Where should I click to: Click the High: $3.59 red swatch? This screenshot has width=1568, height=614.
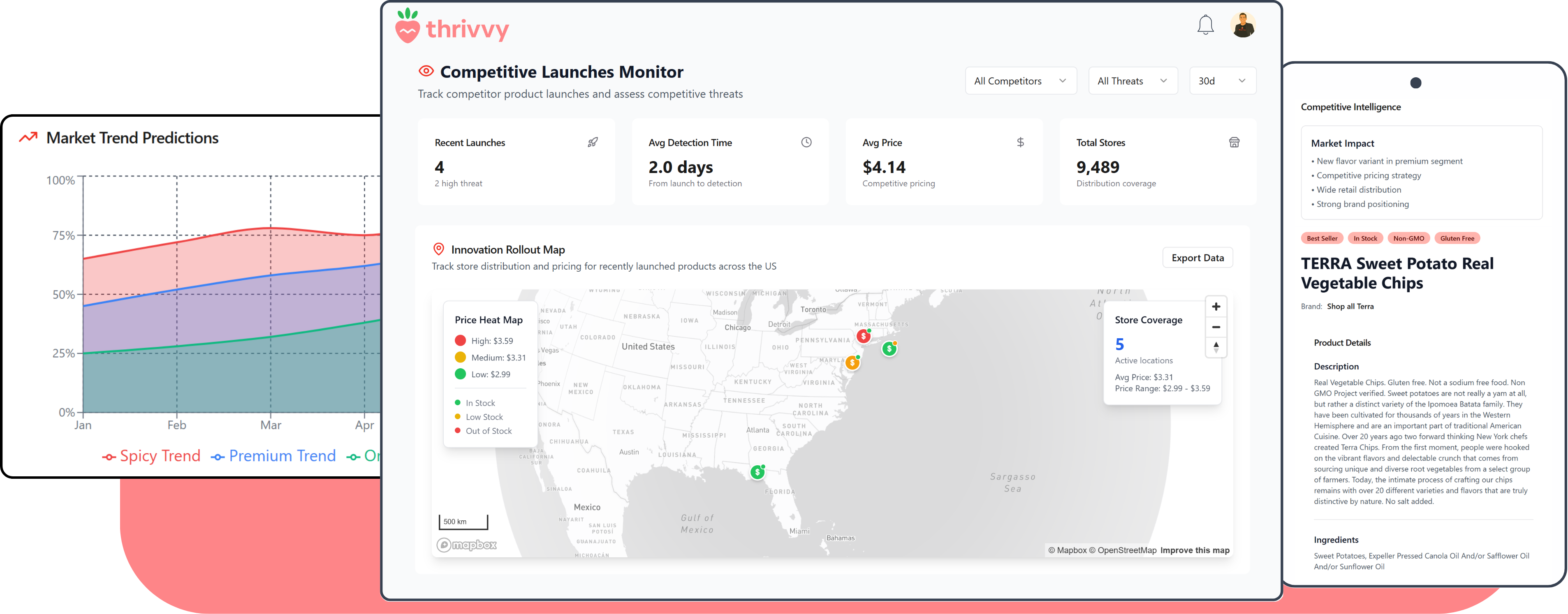click(x=460, y=341)
